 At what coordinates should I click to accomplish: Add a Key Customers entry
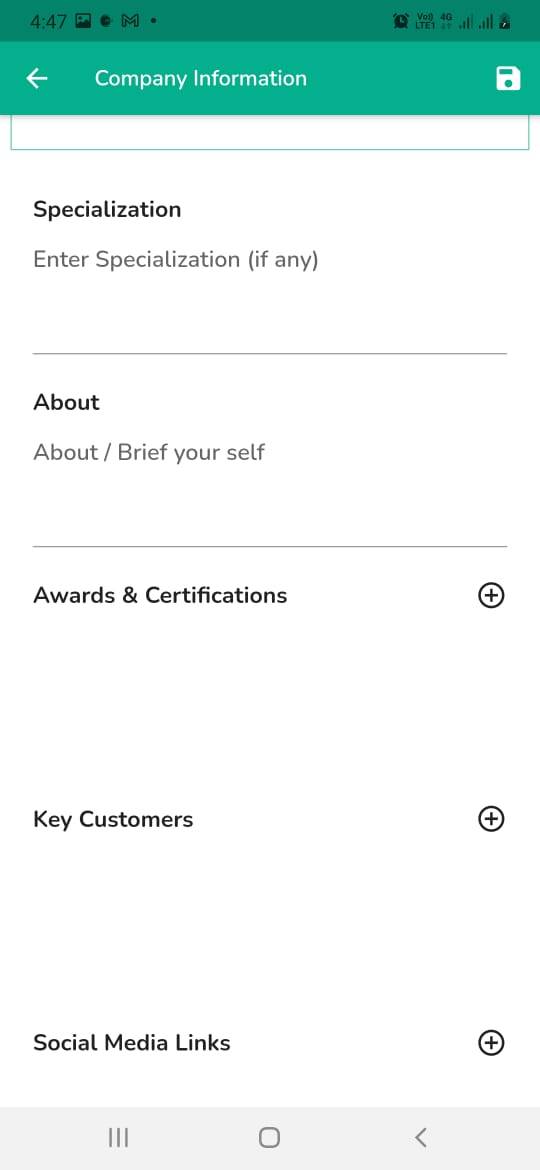click(x=491, y=819)
